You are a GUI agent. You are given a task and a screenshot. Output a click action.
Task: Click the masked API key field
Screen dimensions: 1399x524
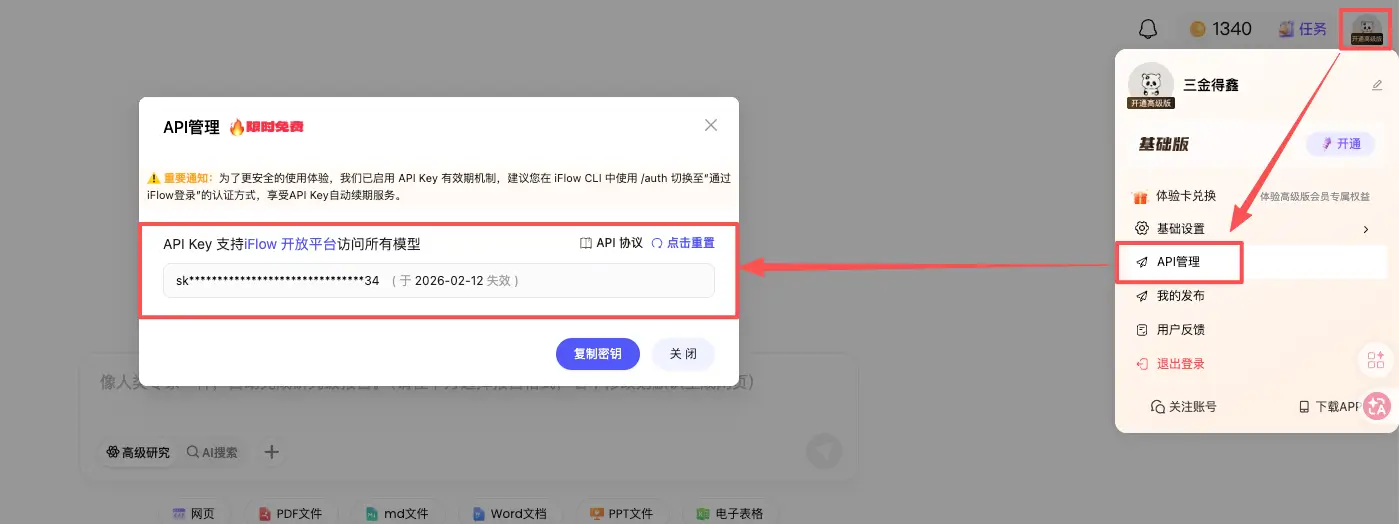click(x=438, y=281)
